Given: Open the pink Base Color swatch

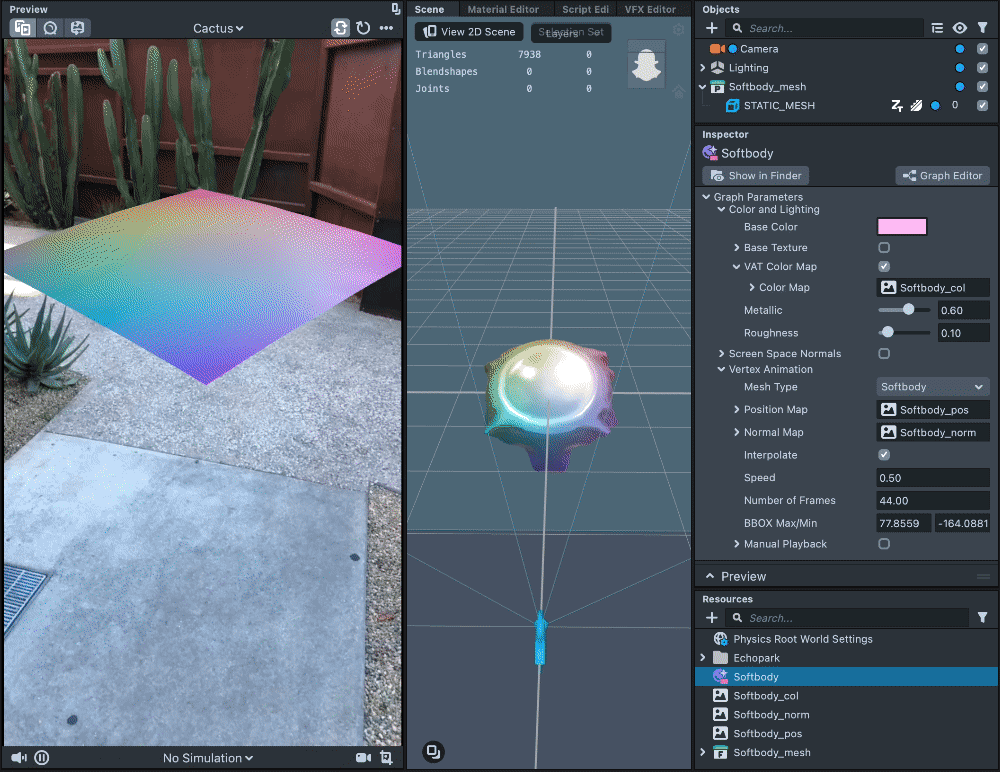Looking at the screenshot, I should point(901,227).
